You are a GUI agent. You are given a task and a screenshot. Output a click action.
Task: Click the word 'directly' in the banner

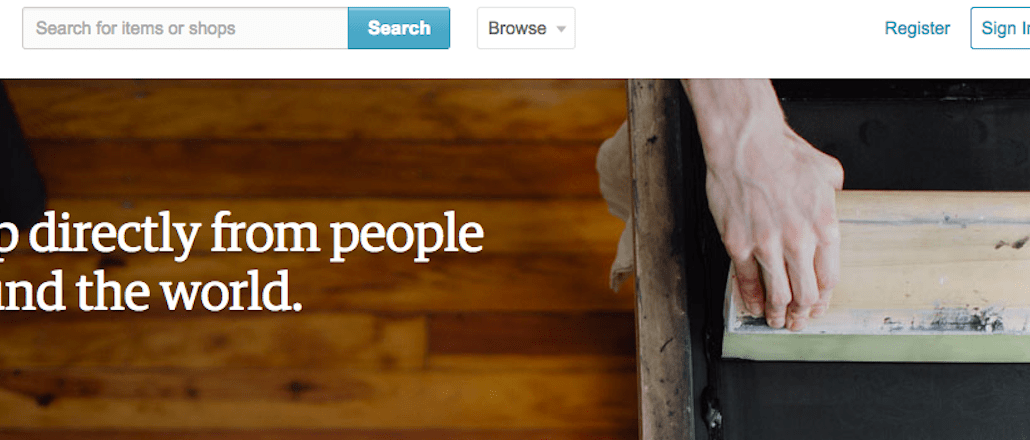point(115,236)
